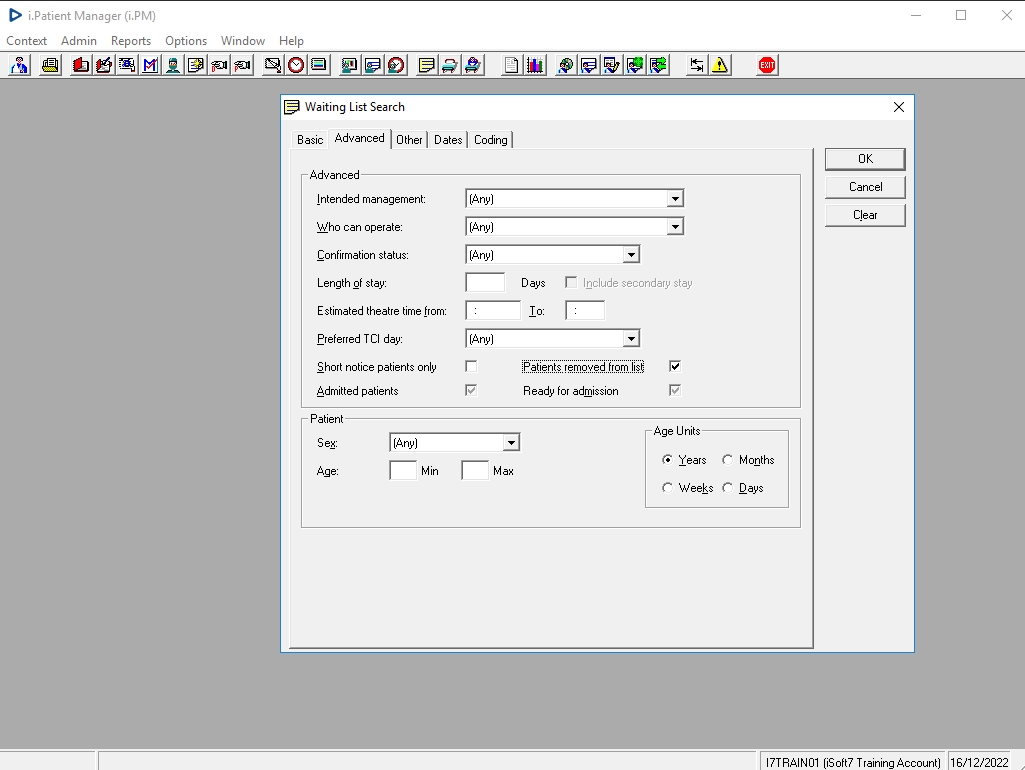Open the Window menu
This screenshot has height=770, width=1025.
point(243,41)
